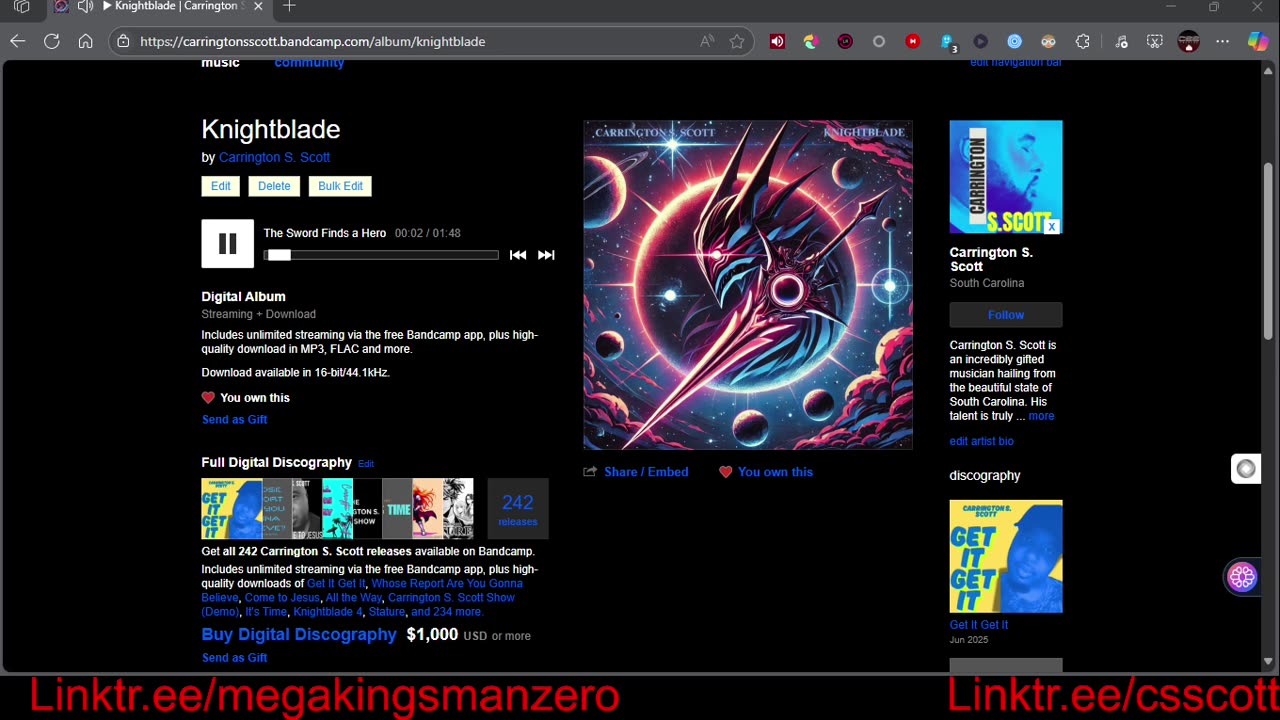Screen dimensions: 1280x720
Task: Show 'and 234 more' releases
Action: tap(447, 612)
